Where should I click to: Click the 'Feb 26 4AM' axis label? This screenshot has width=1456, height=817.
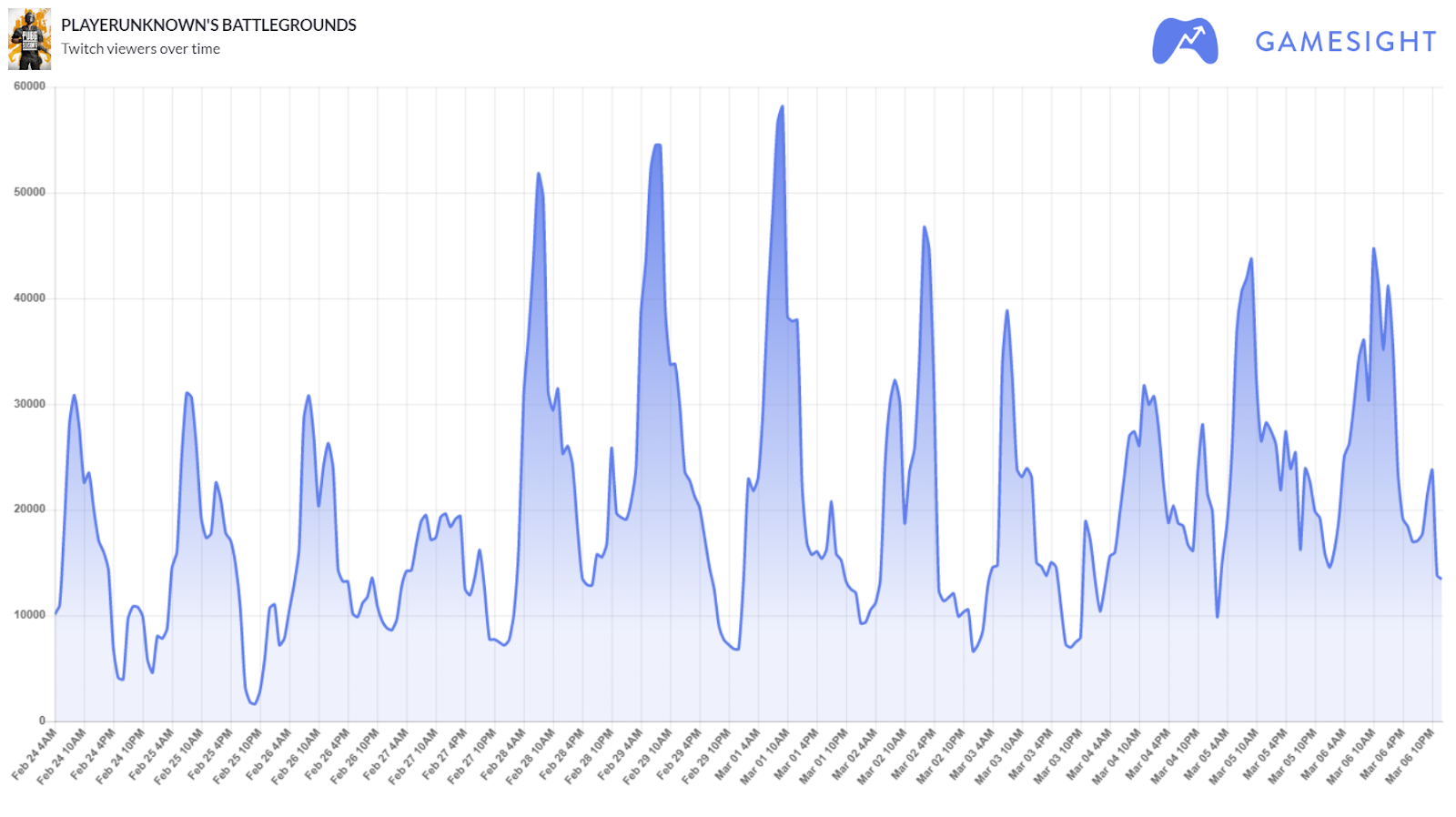click(x=268, y=754)
